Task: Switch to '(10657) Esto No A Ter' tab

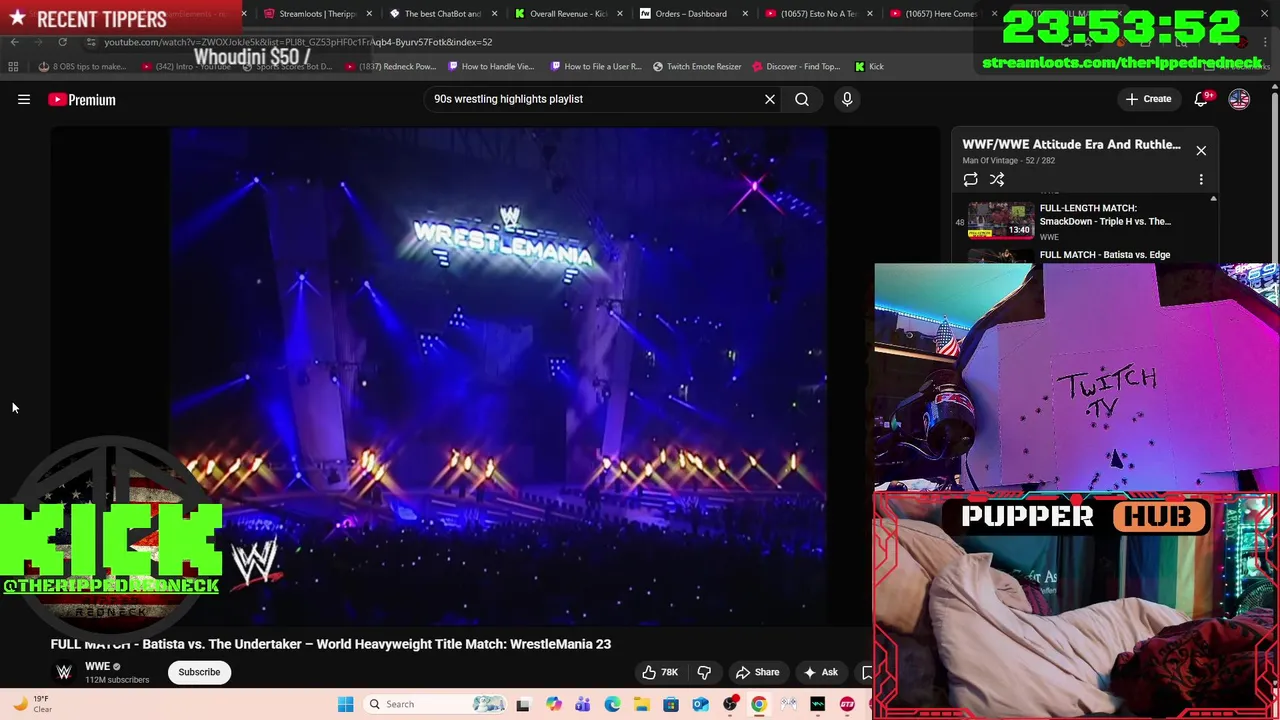Action: (818, 14)
